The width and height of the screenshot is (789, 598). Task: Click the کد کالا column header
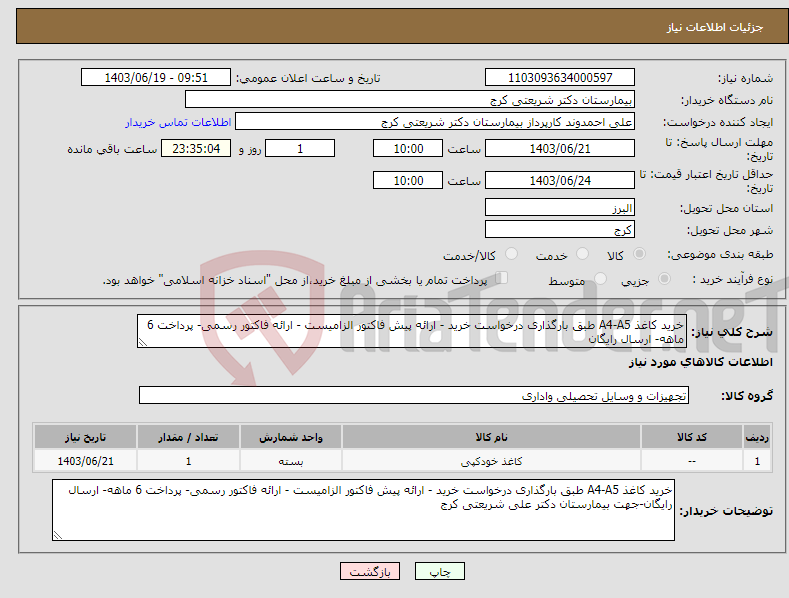(691, 437)
